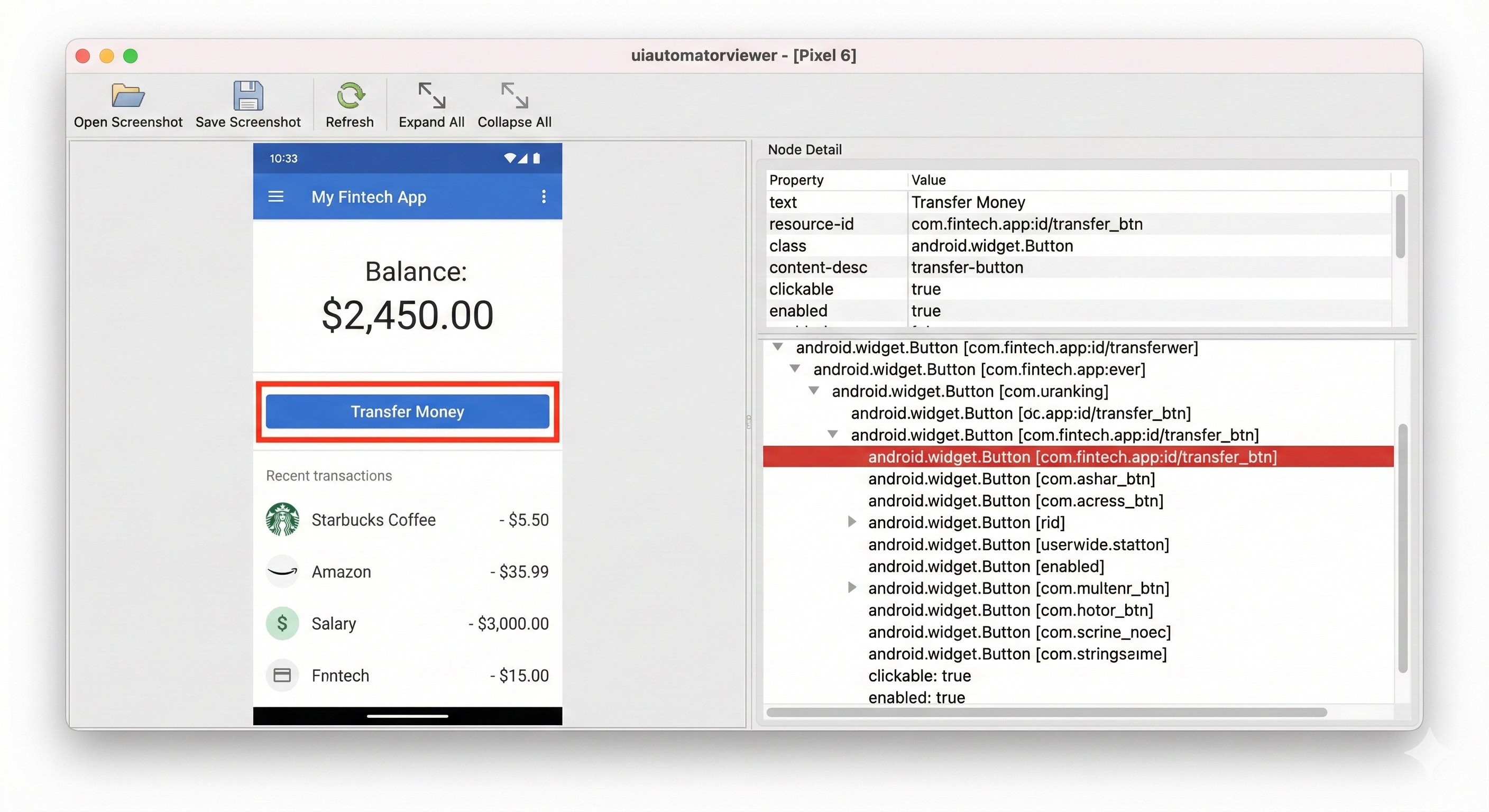Select the Salary dollar icon
Viewport: 1489px width, 812px height.
(x=282, y=623)
